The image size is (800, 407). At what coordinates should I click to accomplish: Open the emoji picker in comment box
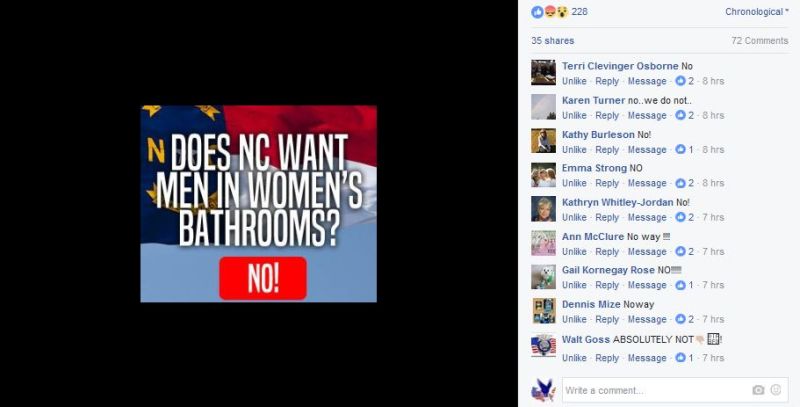tap(776, 390)
